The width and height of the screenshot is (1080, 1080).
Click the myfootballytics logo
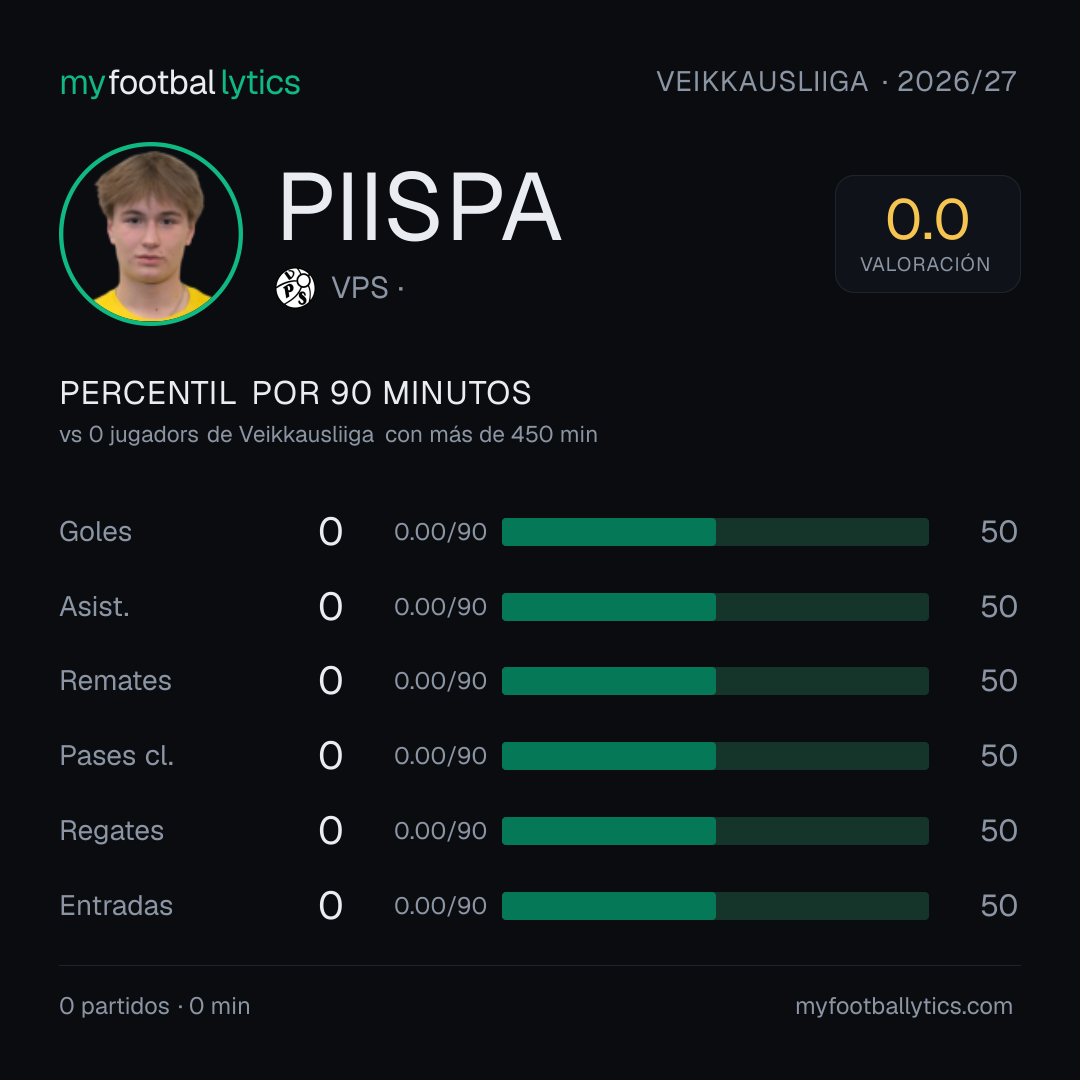click(x=180, y=83)
